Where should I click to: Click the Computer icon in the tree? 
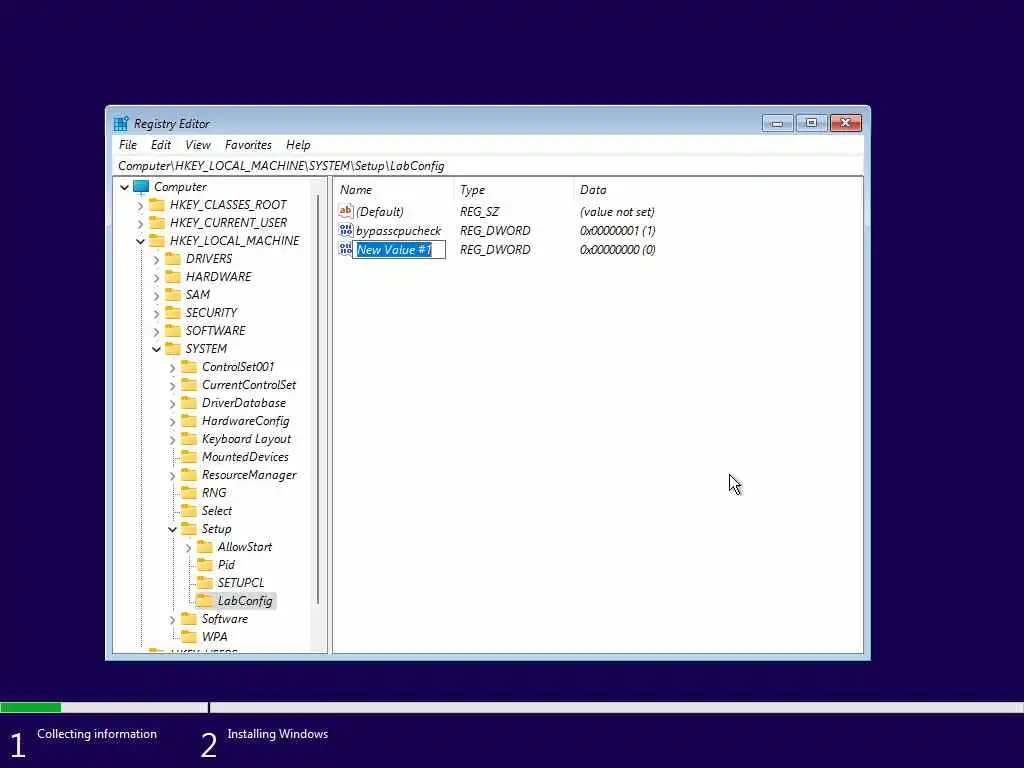pyautogui.click(x=141, y=187)
